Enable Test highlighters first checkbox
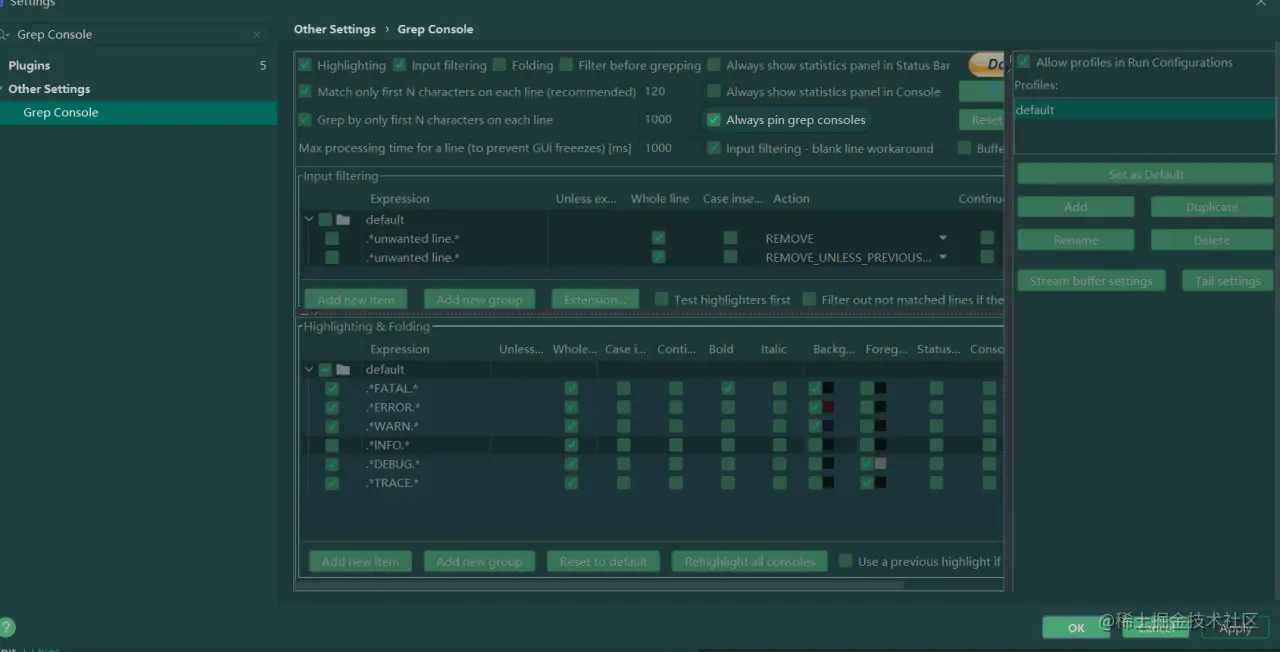 pos(661,299)
